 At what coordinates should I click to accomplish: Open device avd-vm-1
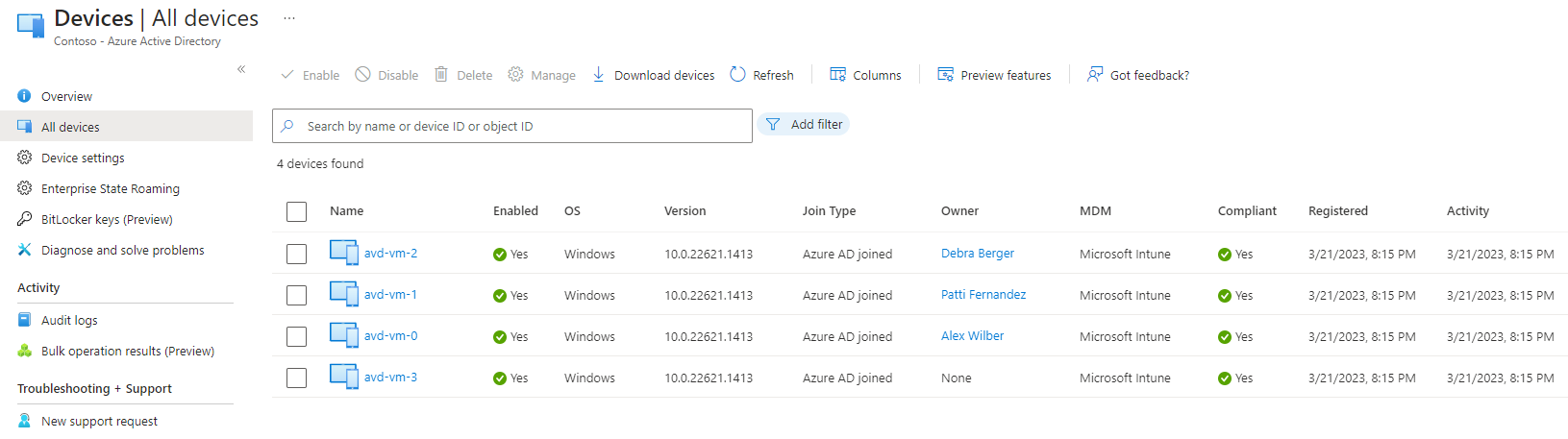[x=390, y=295]
